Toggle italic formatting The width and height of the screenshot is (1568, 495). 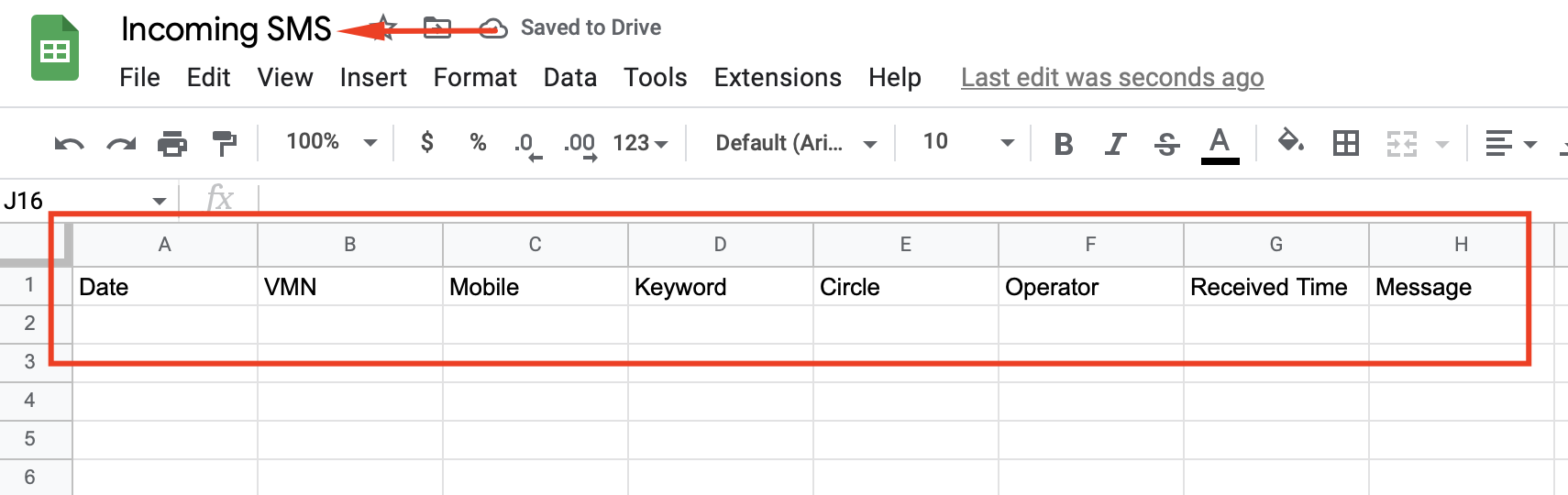(1115, 144)
